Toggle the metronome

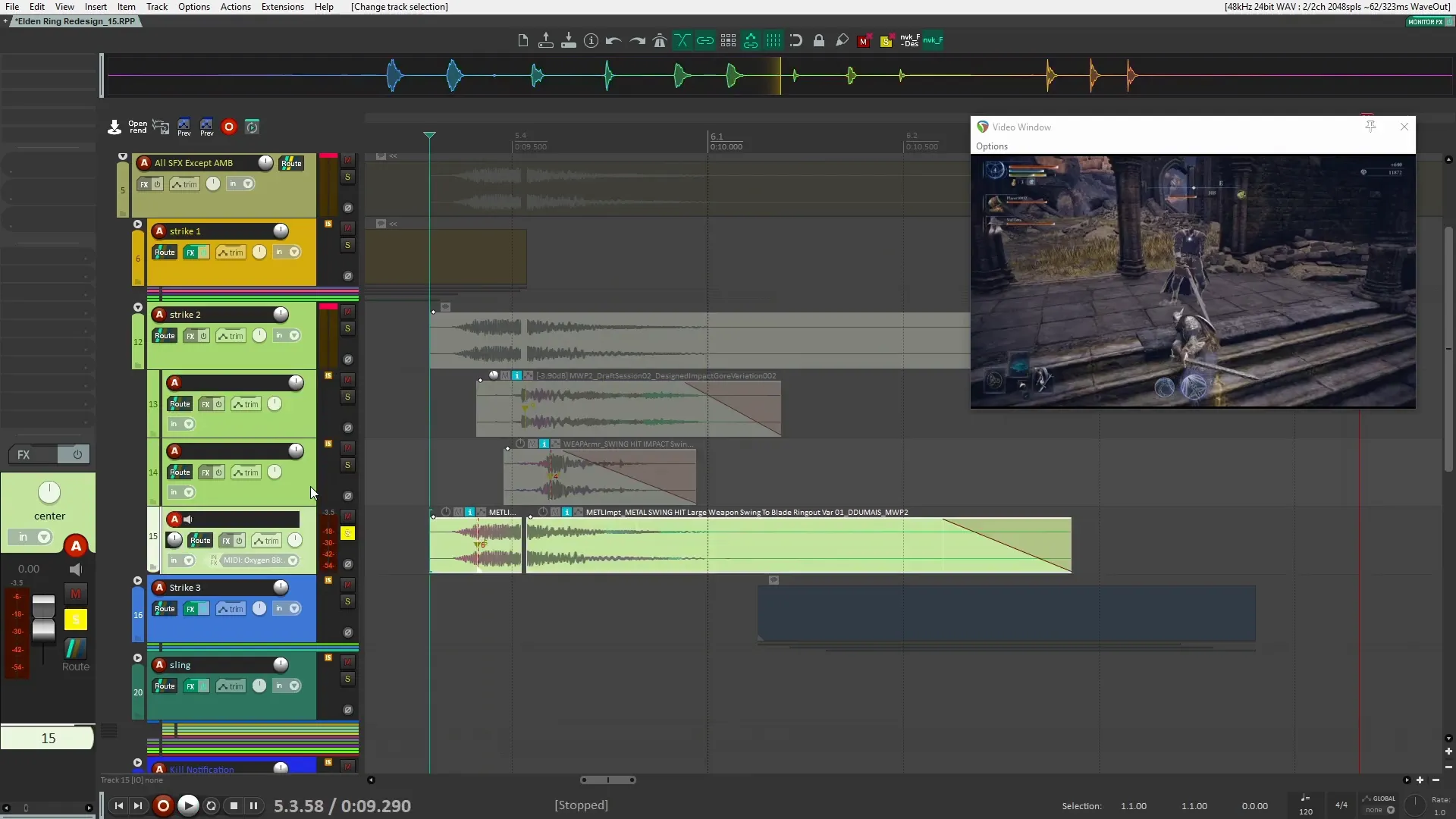(661, 40)
